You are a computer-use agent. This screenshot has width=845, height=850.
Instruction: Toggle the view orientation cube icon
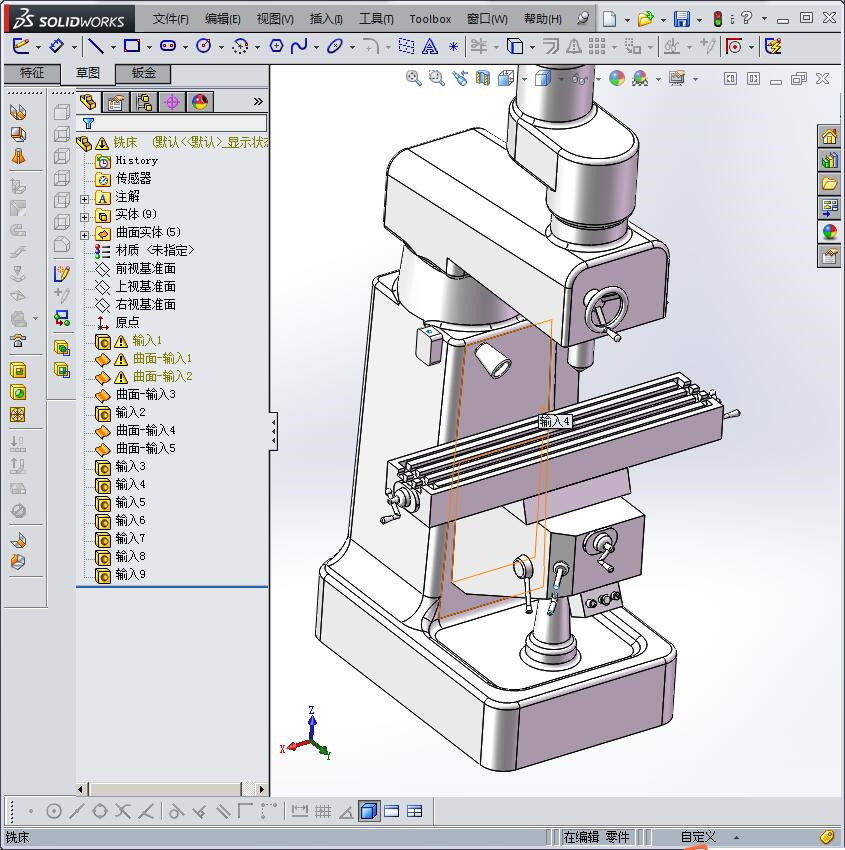pyautogui.click(x=504, y=78)
